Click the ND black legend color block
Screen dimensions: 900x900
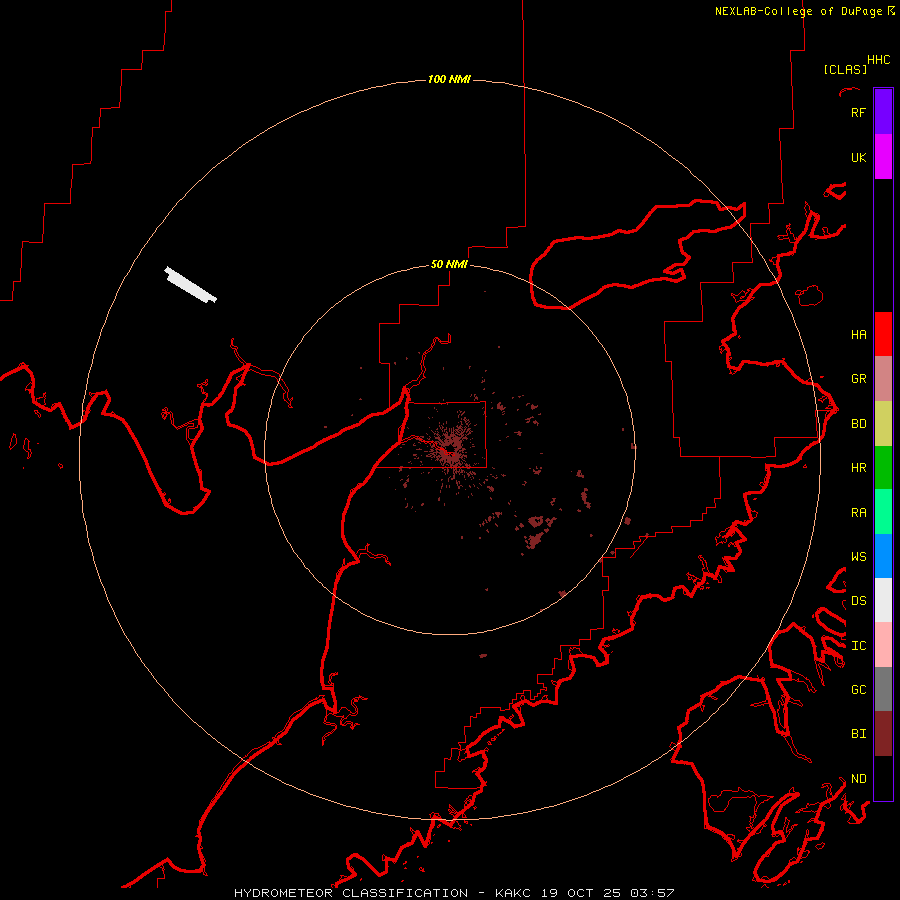tap(883, 778)
